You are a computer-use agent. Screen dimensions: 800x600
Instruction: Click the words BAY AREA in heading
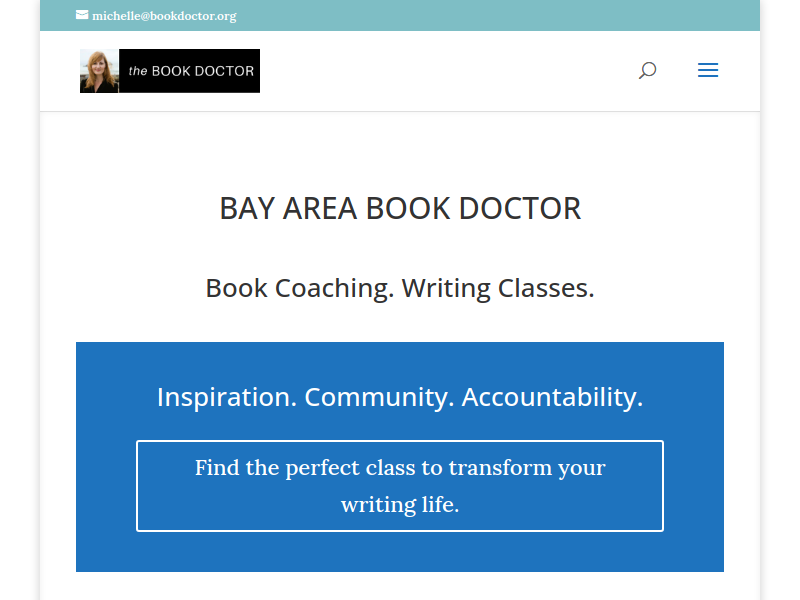pyautogui.click(x=288, y=208)
